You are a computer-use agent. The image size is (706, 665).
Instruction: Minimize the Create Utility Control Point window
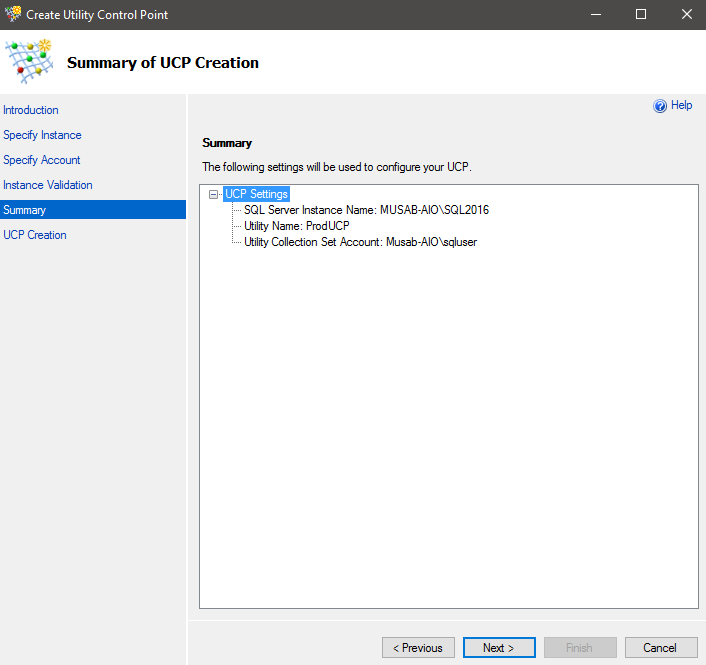(x=596, y=14)
